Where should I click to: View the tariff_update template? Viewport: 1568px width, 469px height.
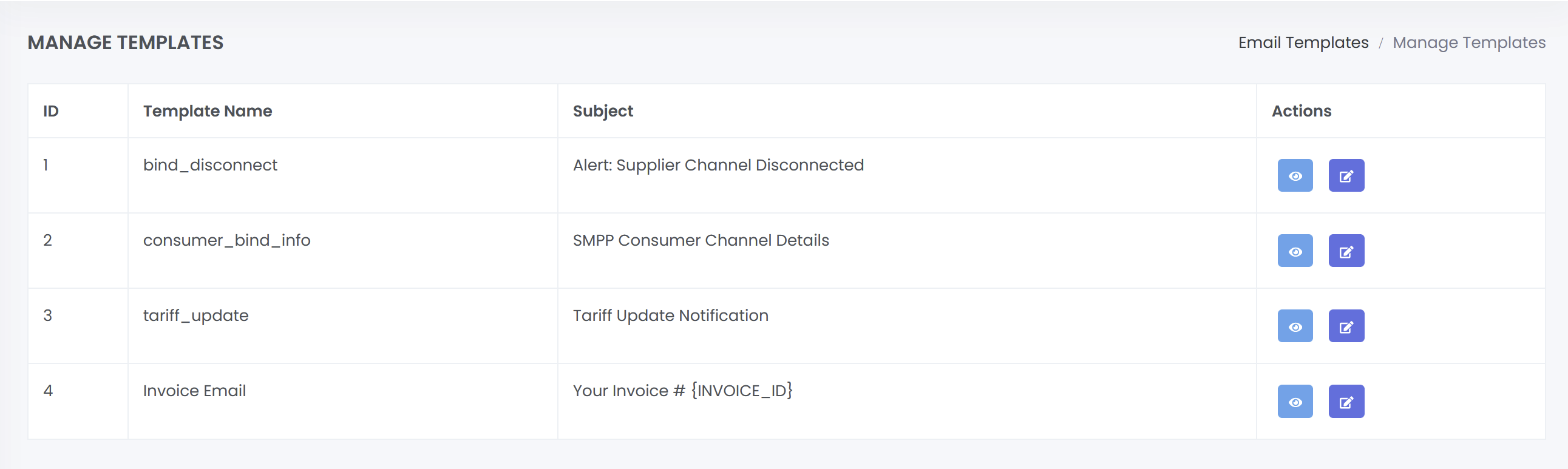pos(1295,326)
